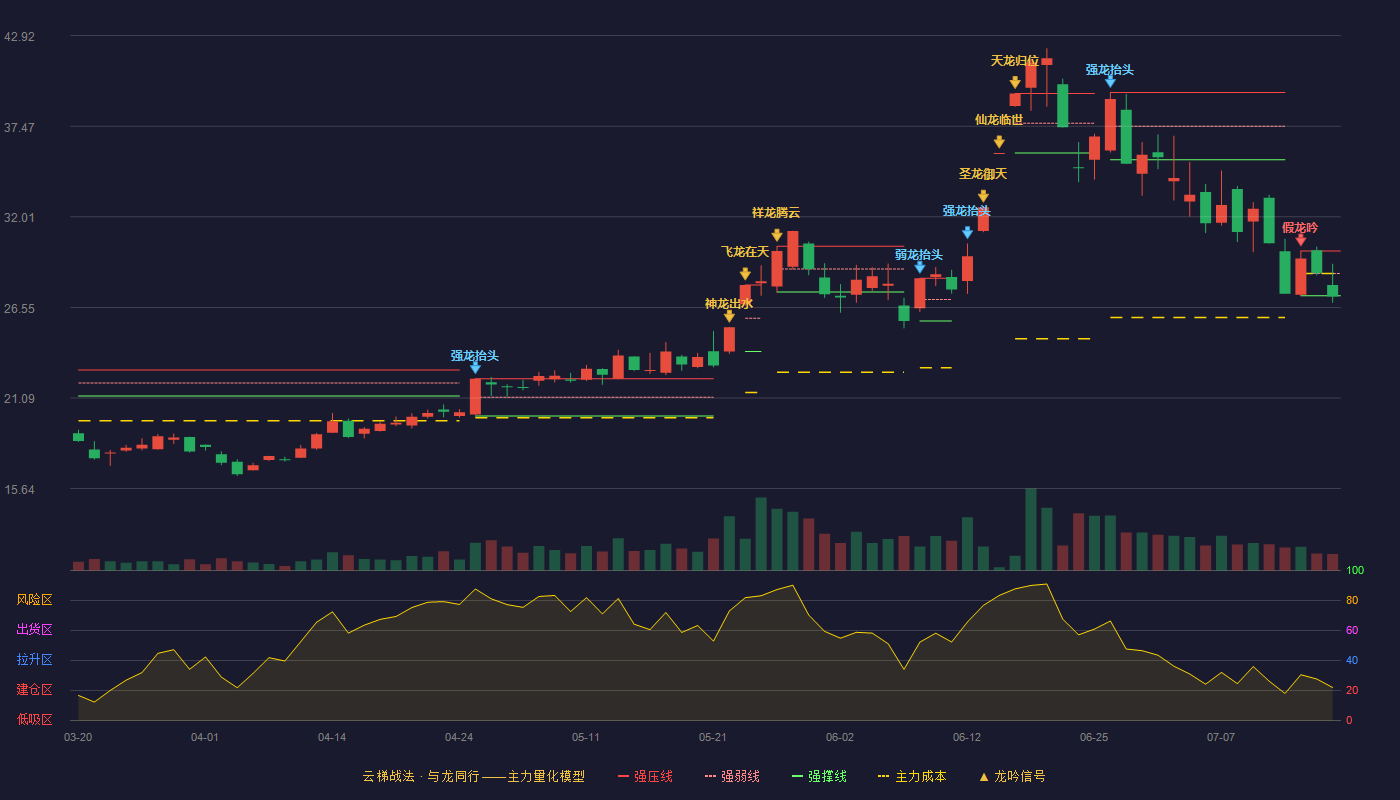Image resolution: width=1400 pixels, height=800 pixels.
Task: Click the 05-21 date label
Action: (713, 737)
